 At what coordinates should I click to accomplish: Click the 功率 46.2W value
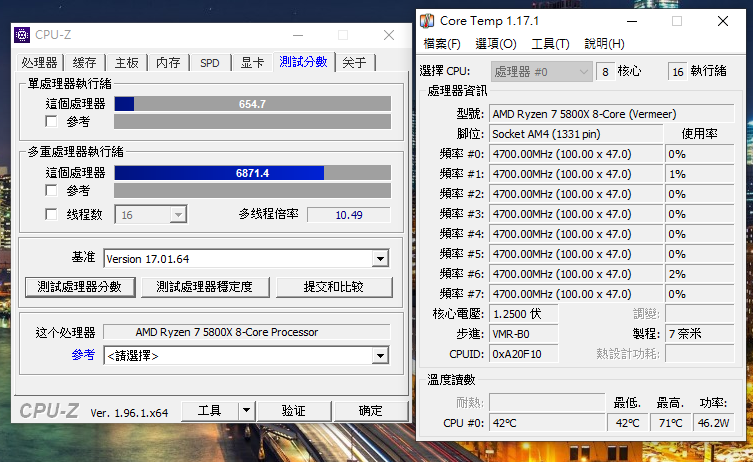click(x=714, y=423)
